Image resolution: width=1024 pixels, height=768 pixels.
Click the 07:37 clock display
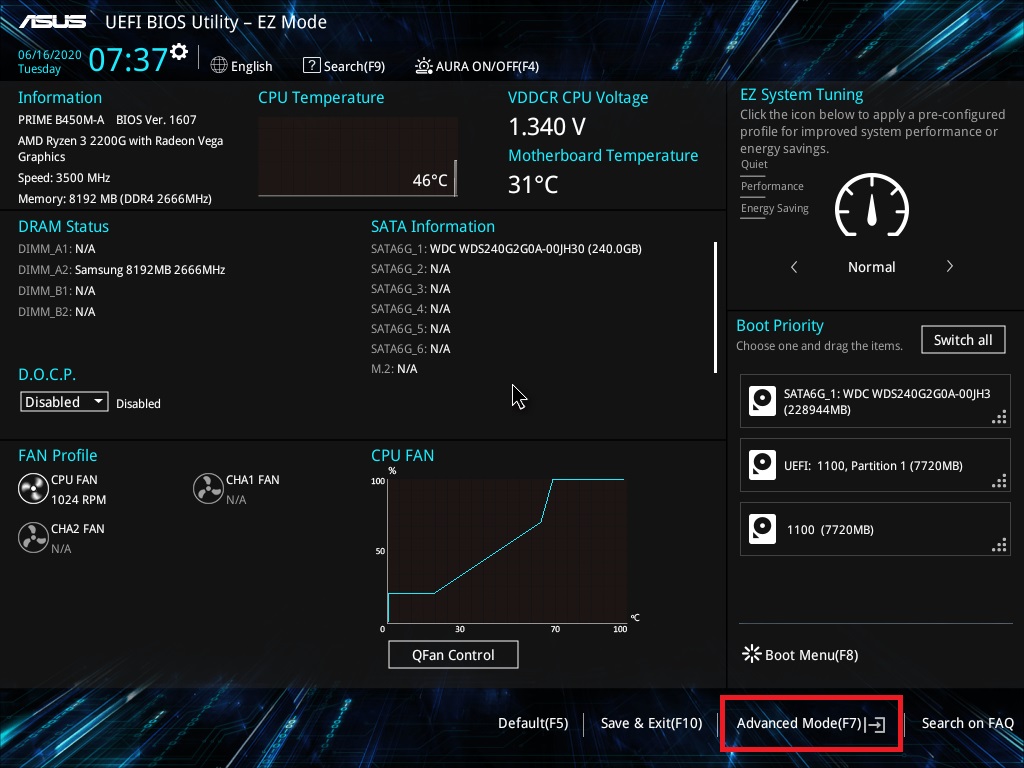128,59
